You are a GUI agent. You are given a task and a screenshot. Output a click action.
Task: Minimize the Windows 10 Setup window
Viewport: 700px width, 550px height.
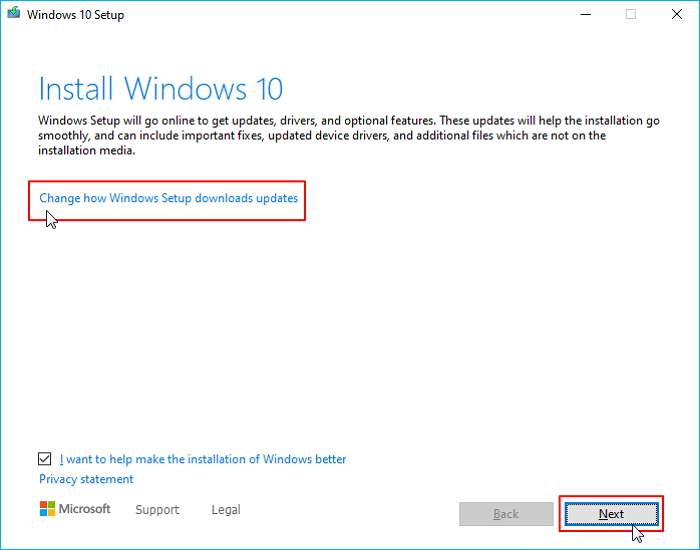point(586,14)
